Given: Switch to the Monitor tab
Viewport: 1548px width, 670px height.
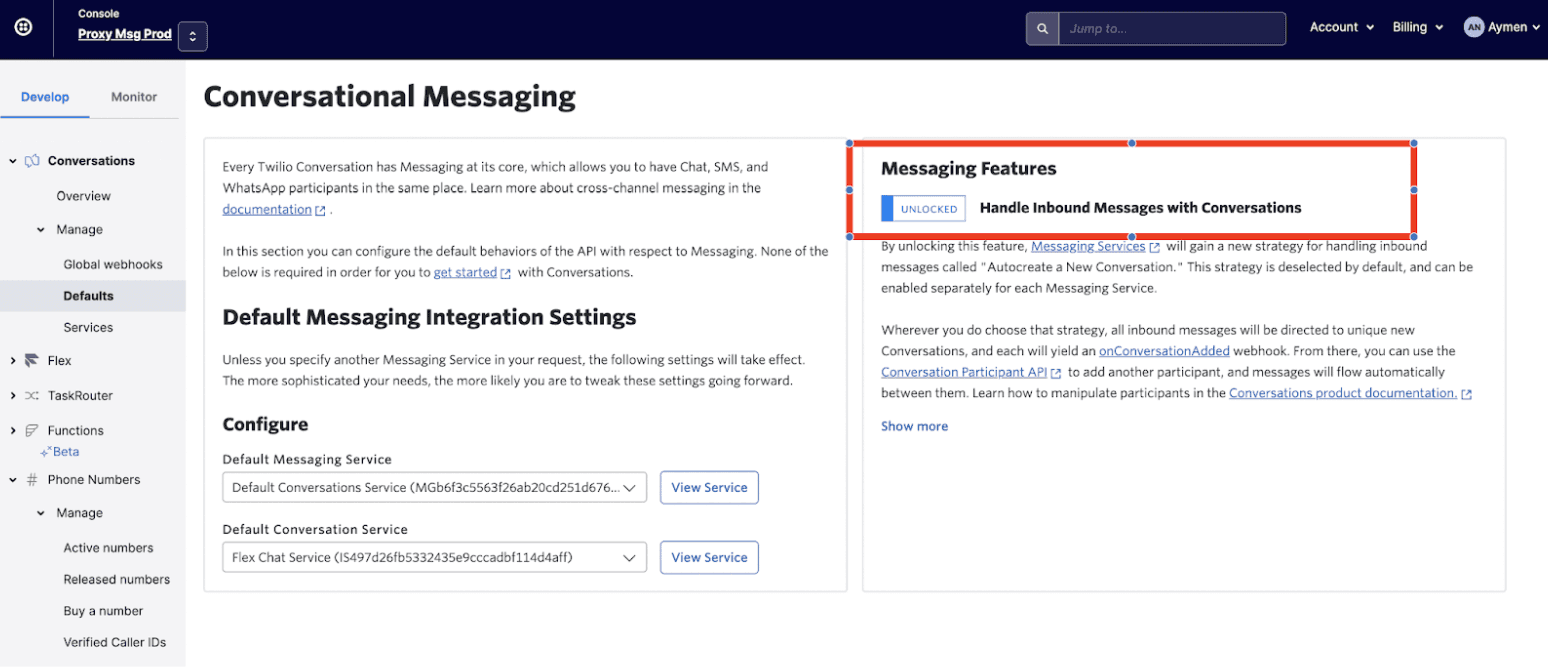Looking at the screenshot, I should [x=133, y=97].
